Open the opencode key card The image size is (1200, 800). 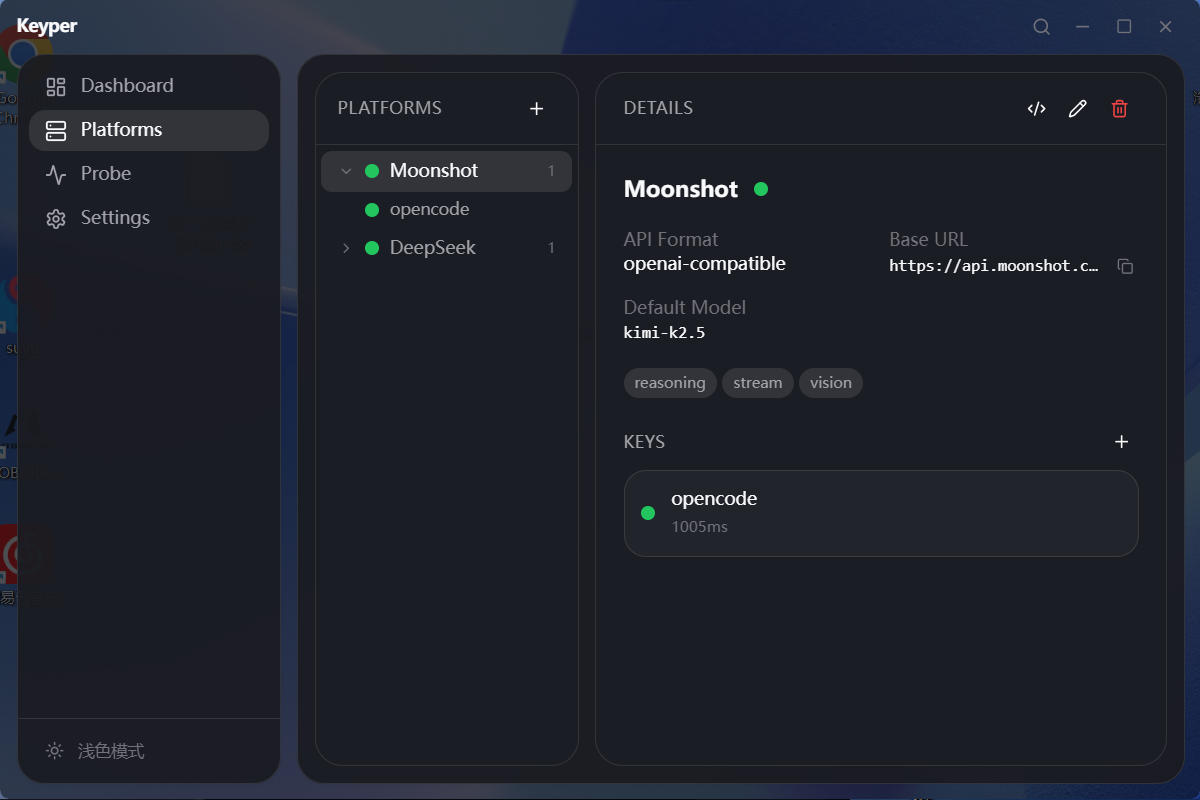pos(881,513)
